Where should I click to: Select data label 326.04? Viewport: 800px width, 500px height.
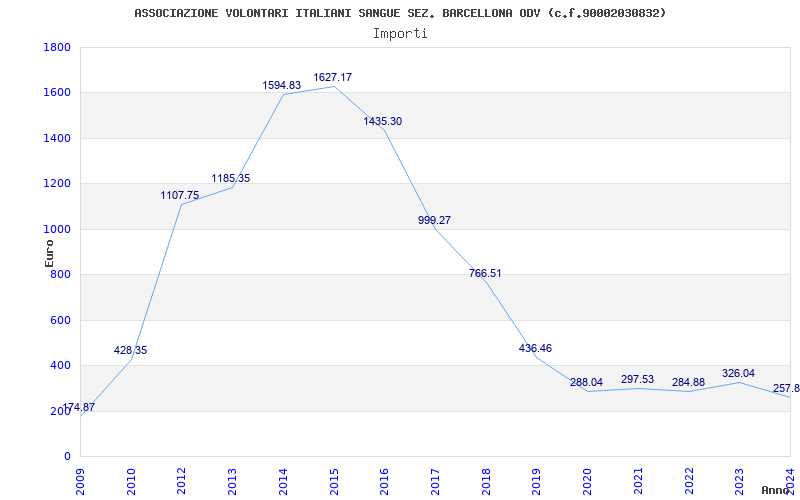click(738, 373)
